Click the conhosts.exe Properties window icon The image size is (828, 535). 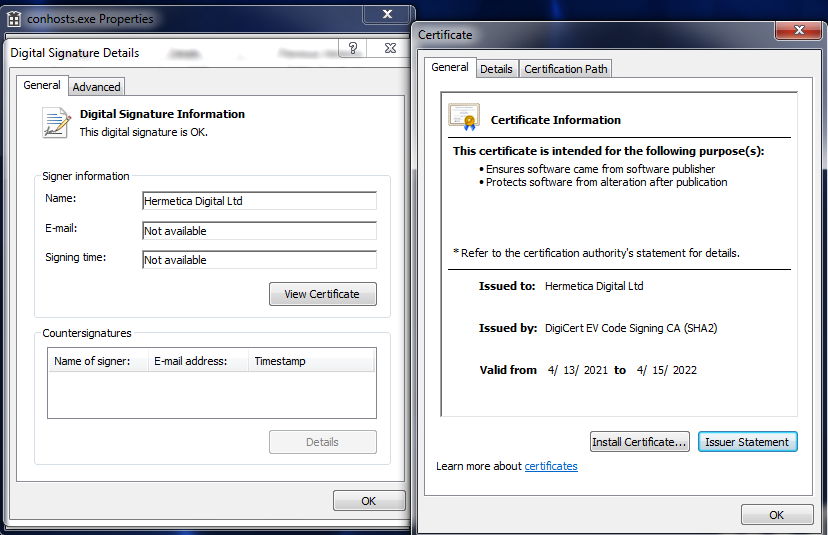(x=14, y=19)
